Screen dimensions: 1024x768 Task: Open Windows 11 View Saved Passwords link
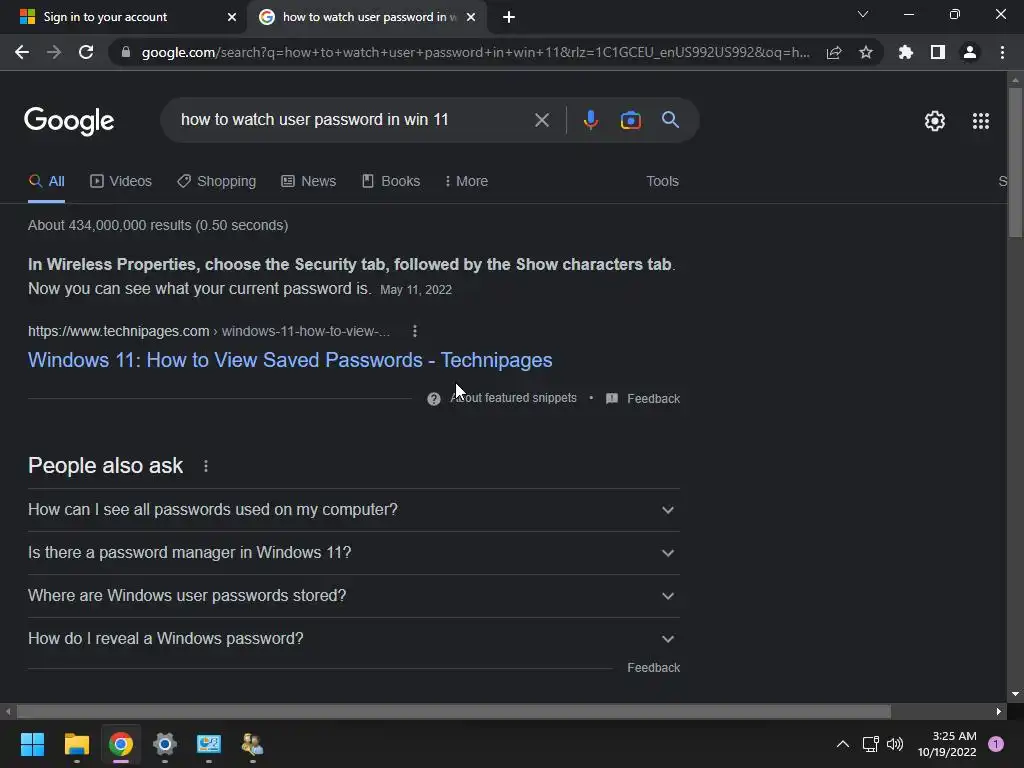(290, 360)
